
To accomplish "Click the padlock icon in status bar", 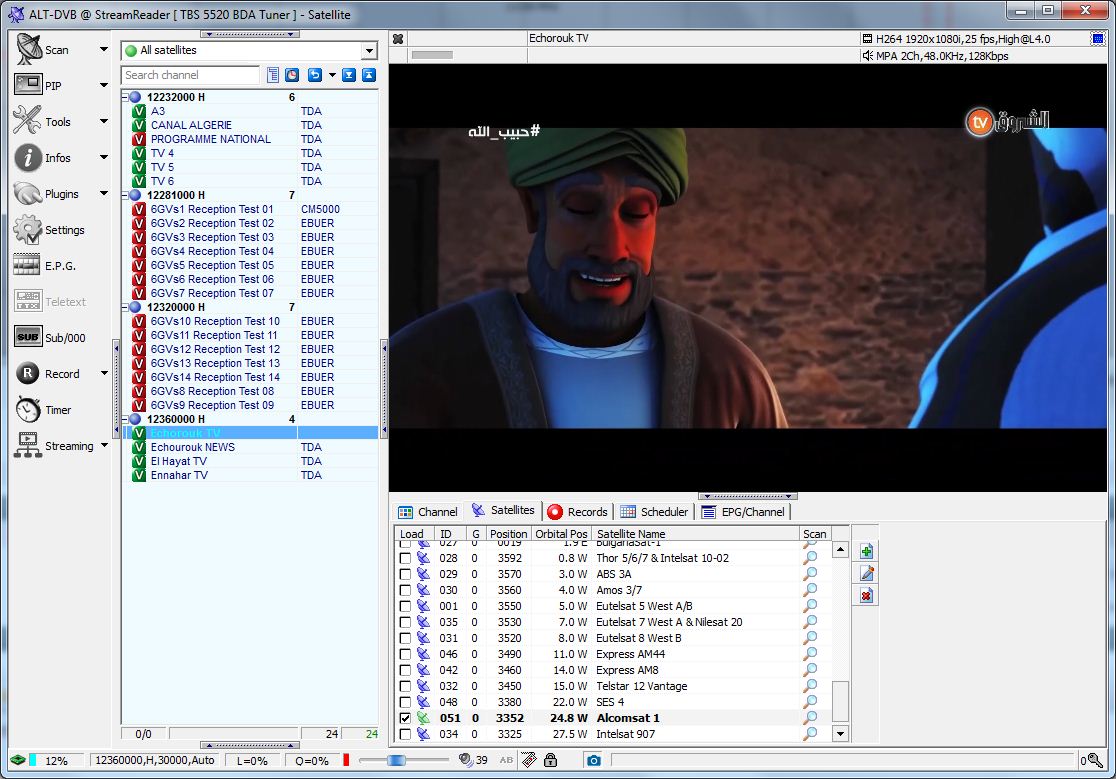I will [x=550, y=761].
